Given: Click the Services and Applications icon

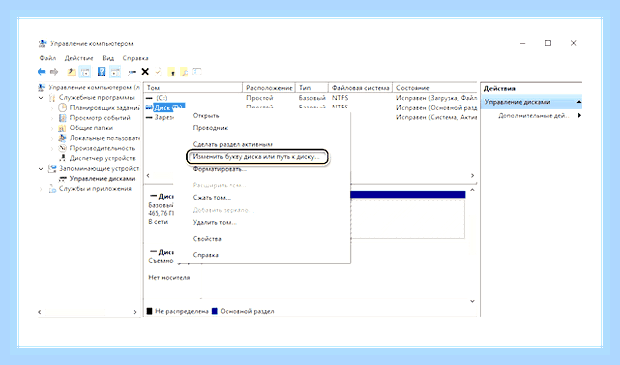Looking at the screenshot, I should (52, 189).
